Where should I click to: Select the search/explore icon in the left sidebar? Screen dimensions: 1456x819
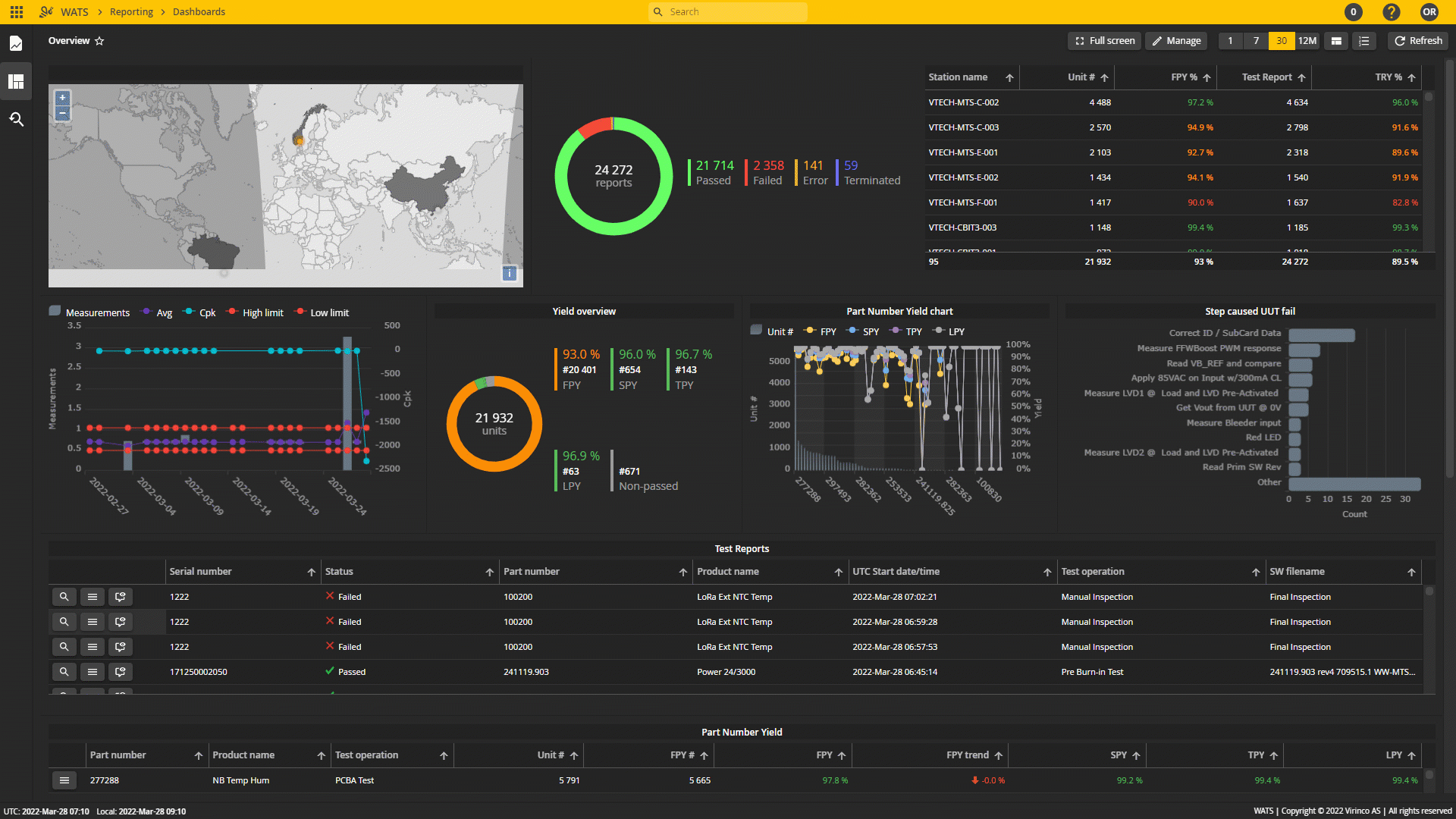tap(16, 119)
